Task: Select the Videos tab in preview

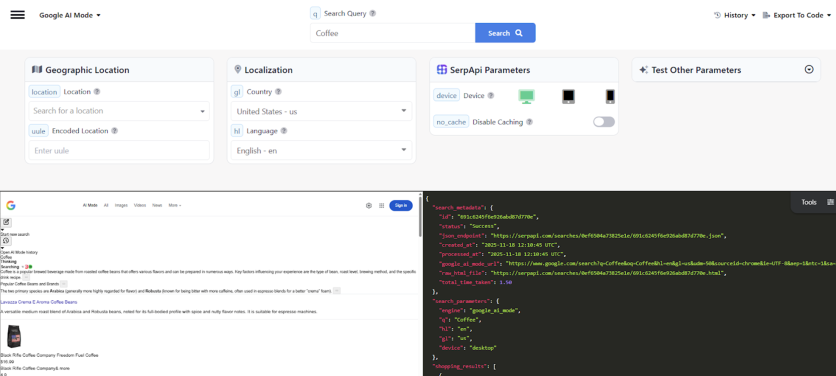Action: pyautogui.click(x=140, y=205)
